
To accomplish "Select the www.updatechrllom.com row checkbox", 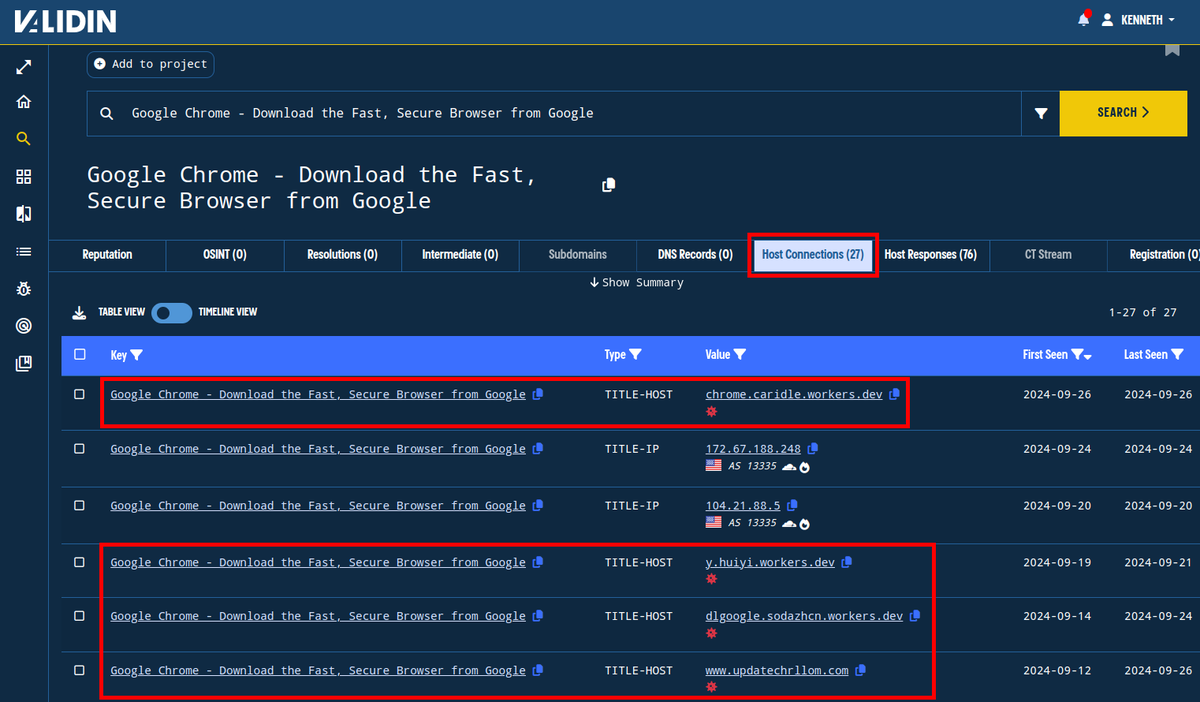I will (x=80, y=670).
